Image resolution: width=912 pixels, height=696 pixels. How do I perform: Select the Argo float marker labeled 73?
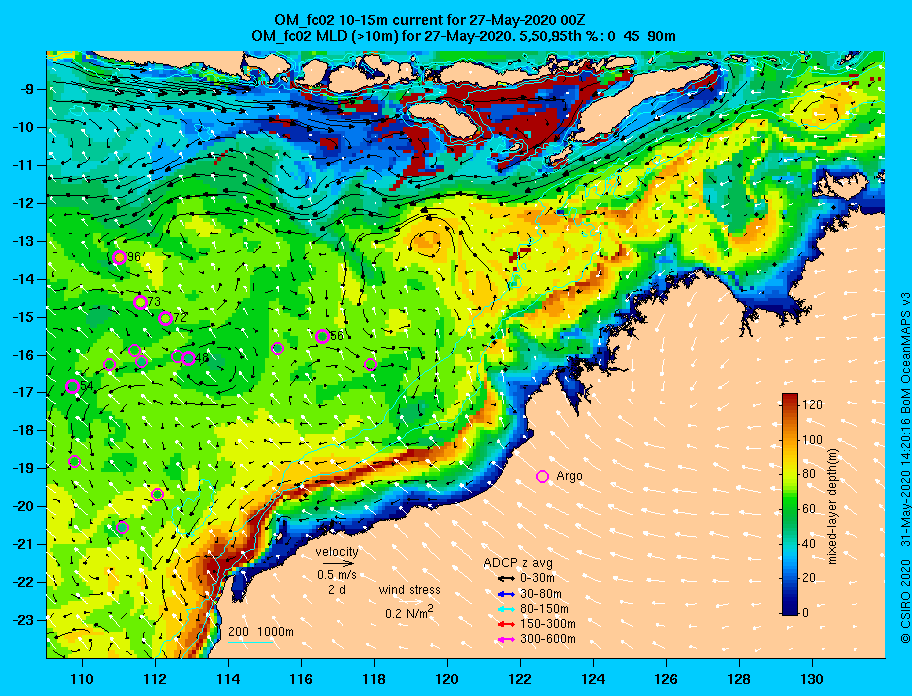click(x=140, y=302)
